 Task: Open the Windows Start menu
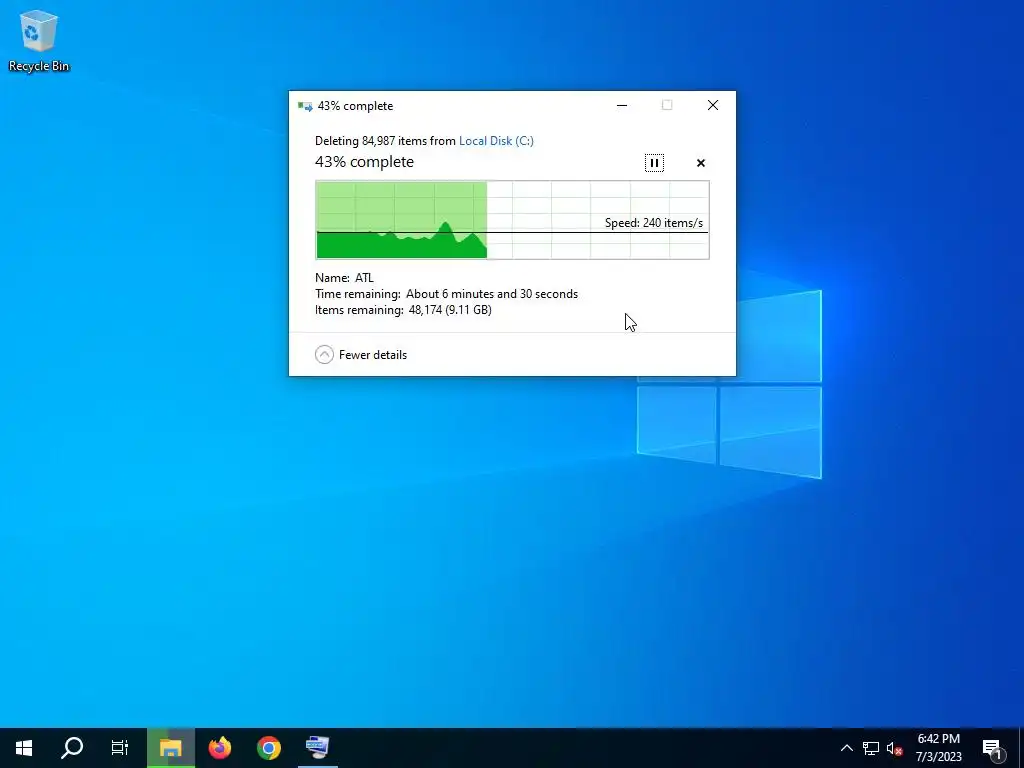coord(24,747)
